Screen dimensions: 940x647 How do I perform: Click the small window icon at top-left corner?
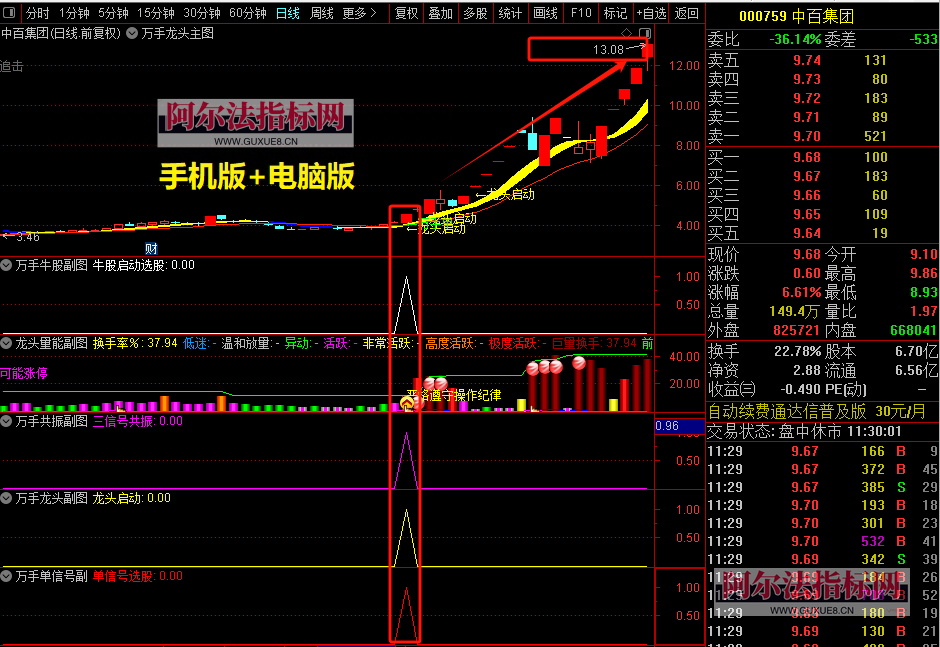(x=8, y=10)
